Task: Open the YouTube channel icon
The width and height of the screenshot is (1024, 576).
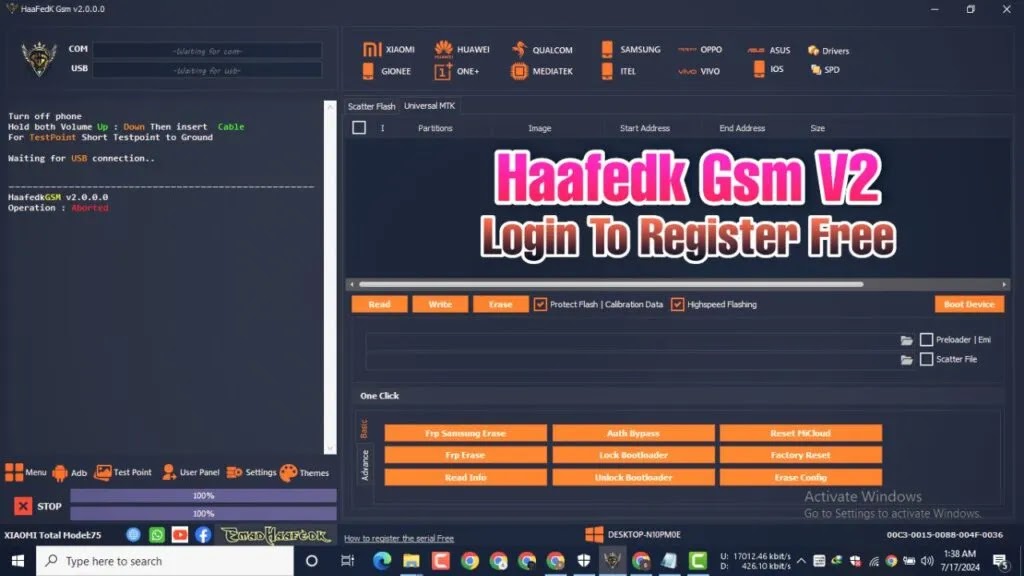Action: pos(180,535)
